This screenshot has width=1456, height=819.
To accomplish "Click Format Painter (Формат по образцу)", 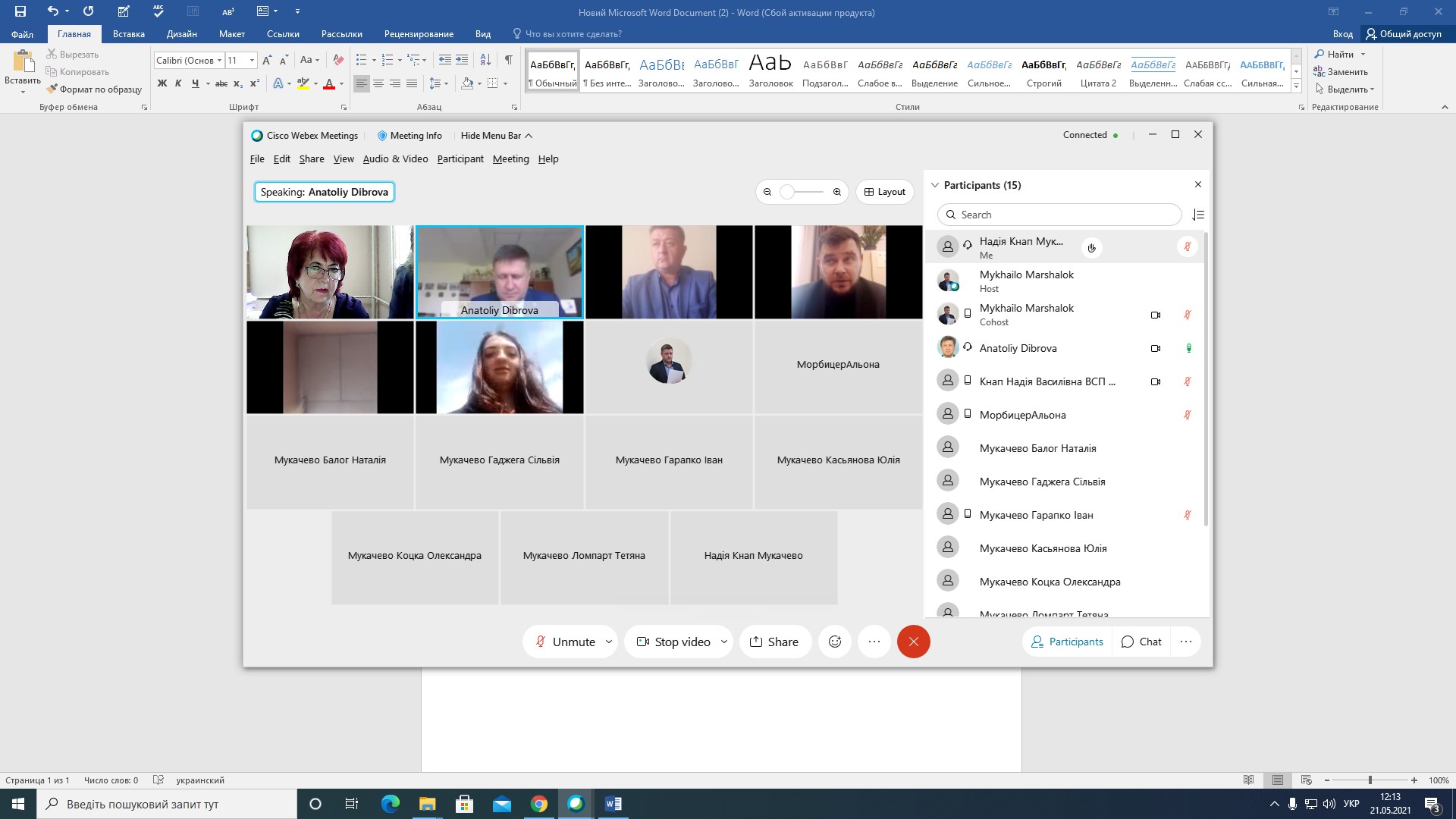I will [x=94, y=89].
